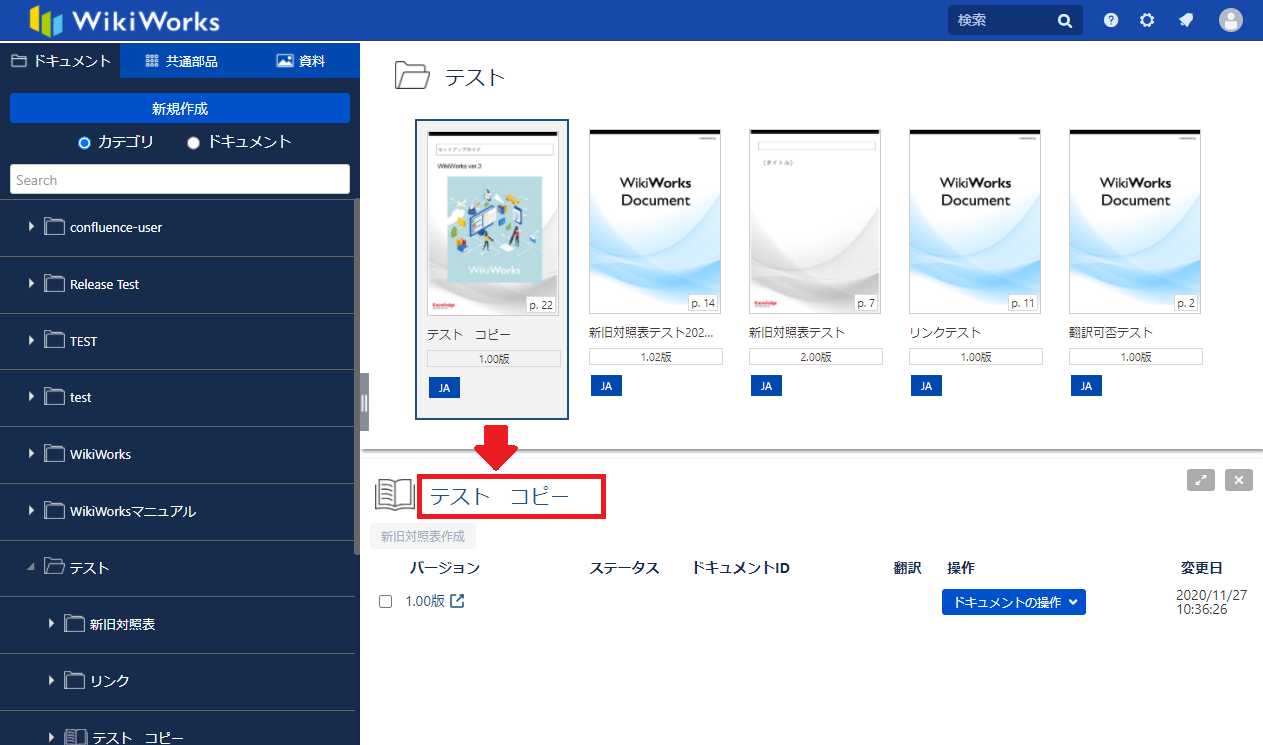Select the ドキュメント radio button
The height and width of the screenshot is (745, 1263).
click(x=194, y=142)
